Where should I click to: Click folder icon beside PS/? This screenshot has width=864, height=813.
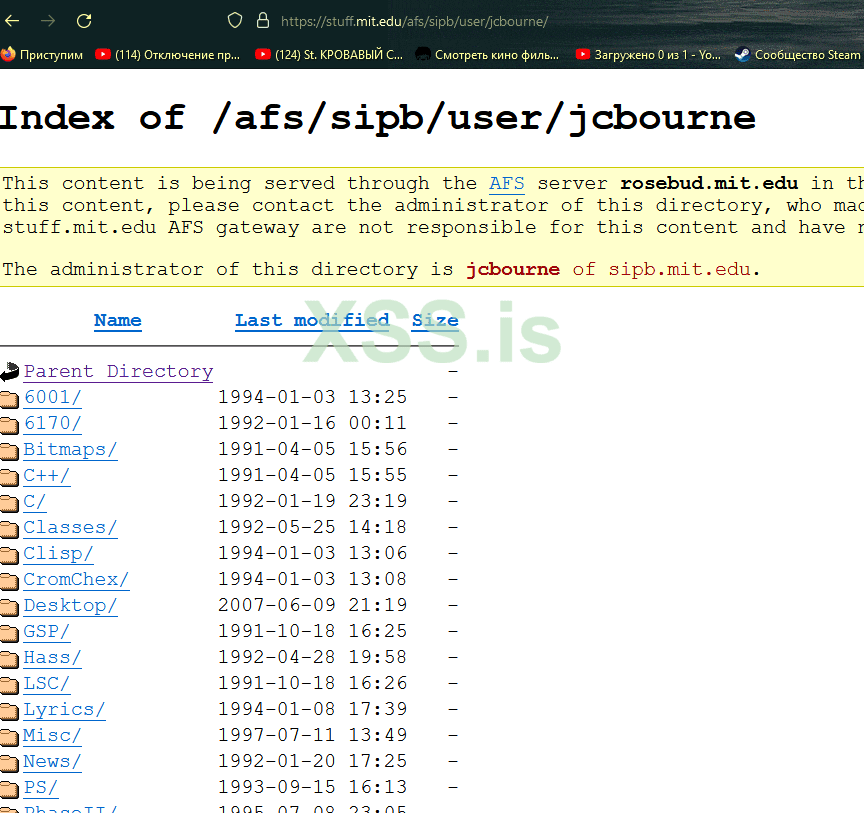point(9,789)
